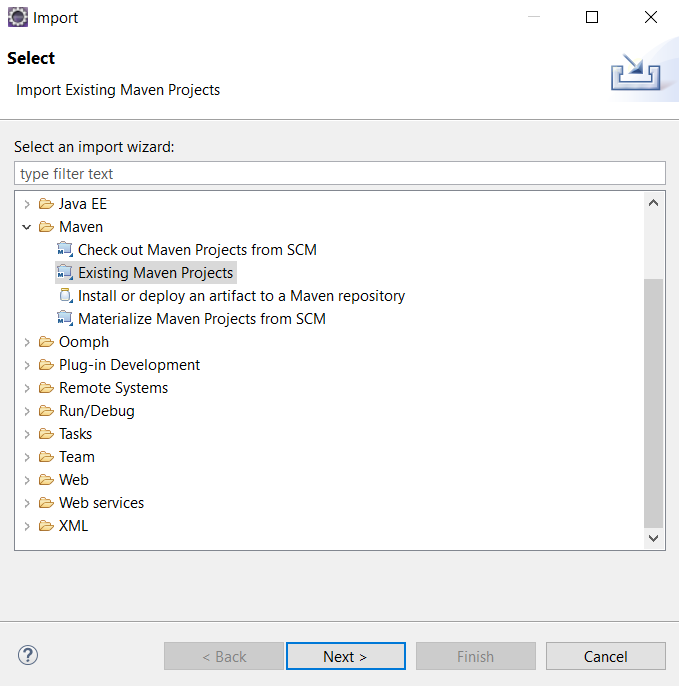Screen dimensions: 679x686
Task: Select the Run/Debug label
Action: pyautogui.click(x=97, y=411)
